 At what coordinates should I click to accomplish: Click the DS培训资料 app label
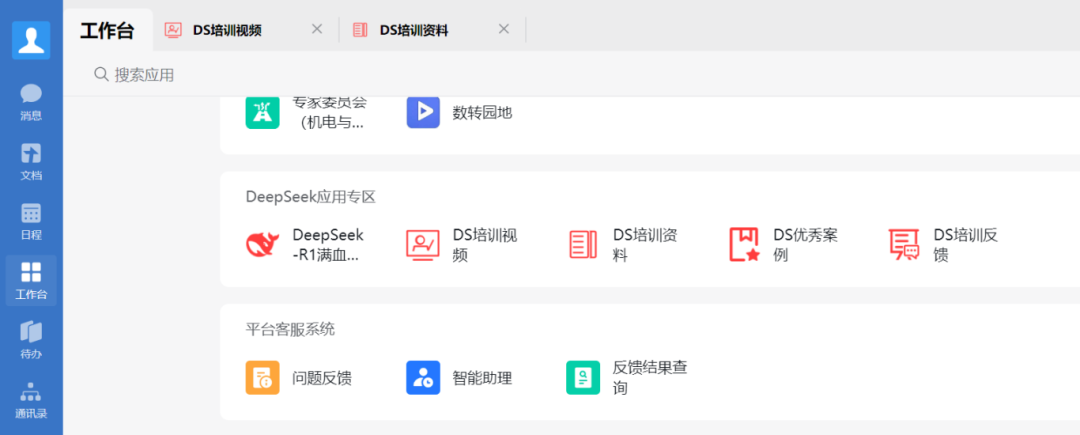pos(645,246)
